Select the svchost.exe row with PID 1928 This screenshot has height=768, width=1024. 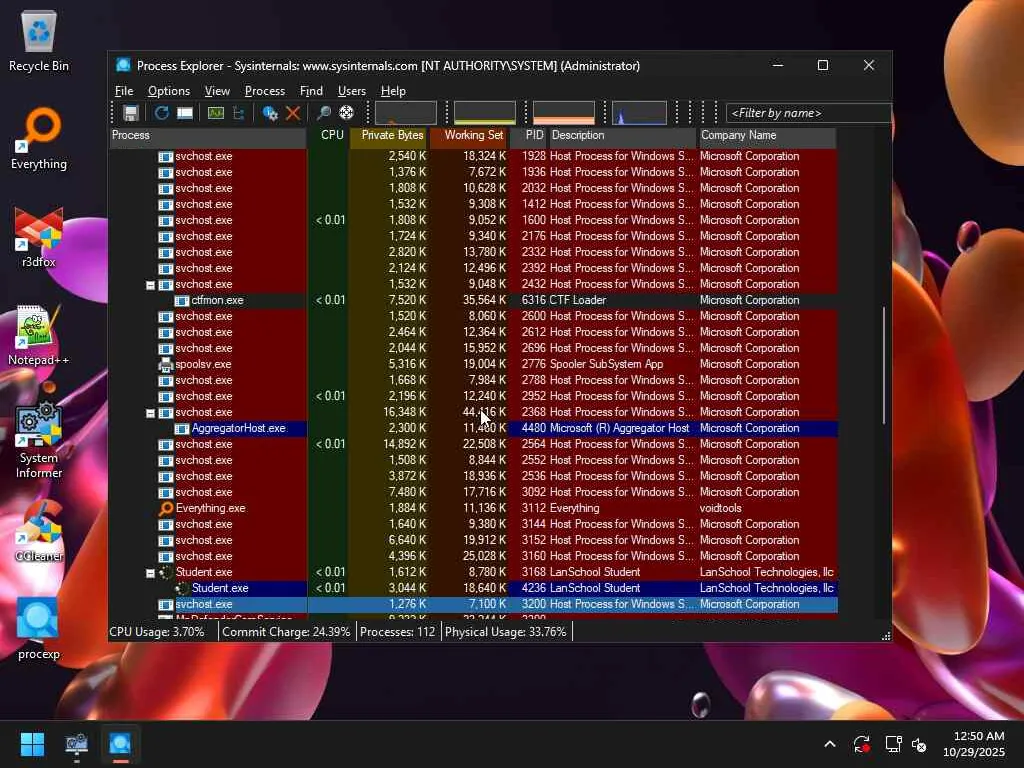click(x=473, y=156)
